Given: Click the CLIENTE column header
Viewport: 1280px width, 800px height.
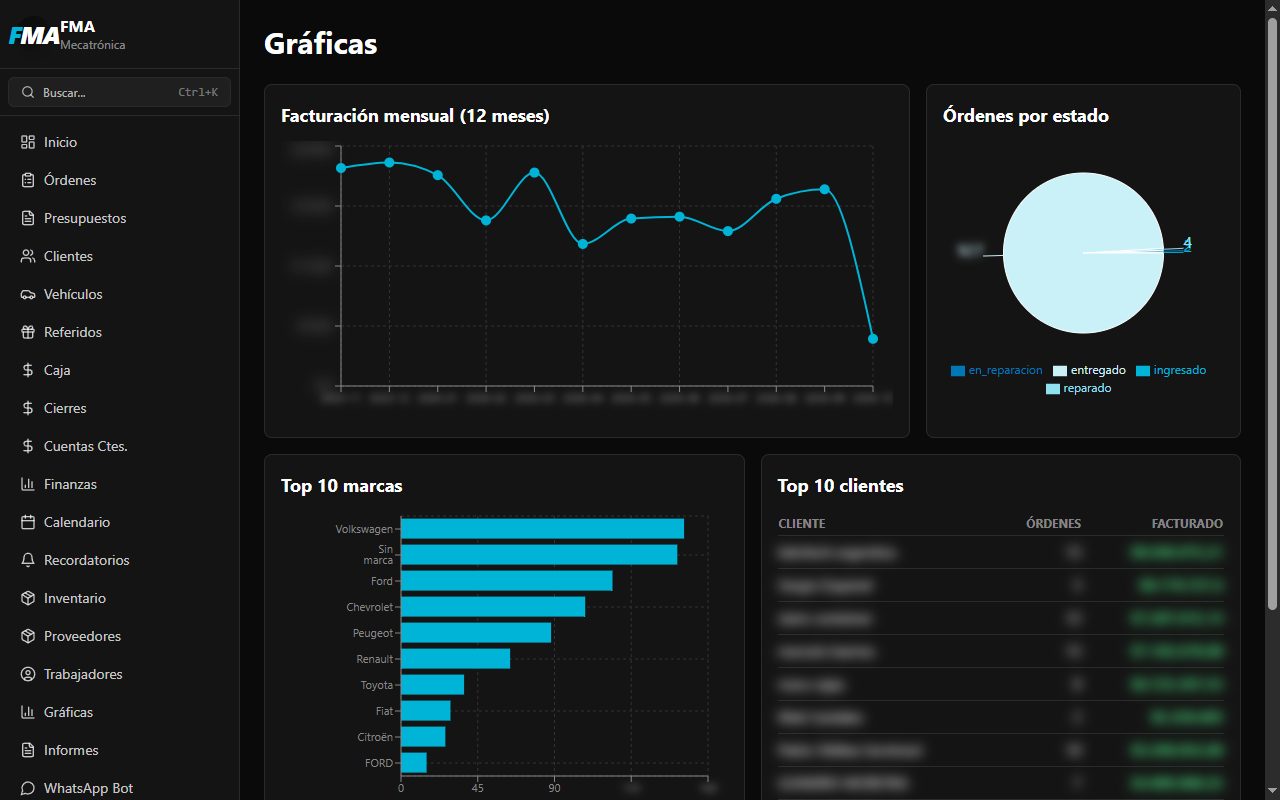Looking at the screenshot, I should click(x=802, y=523).
